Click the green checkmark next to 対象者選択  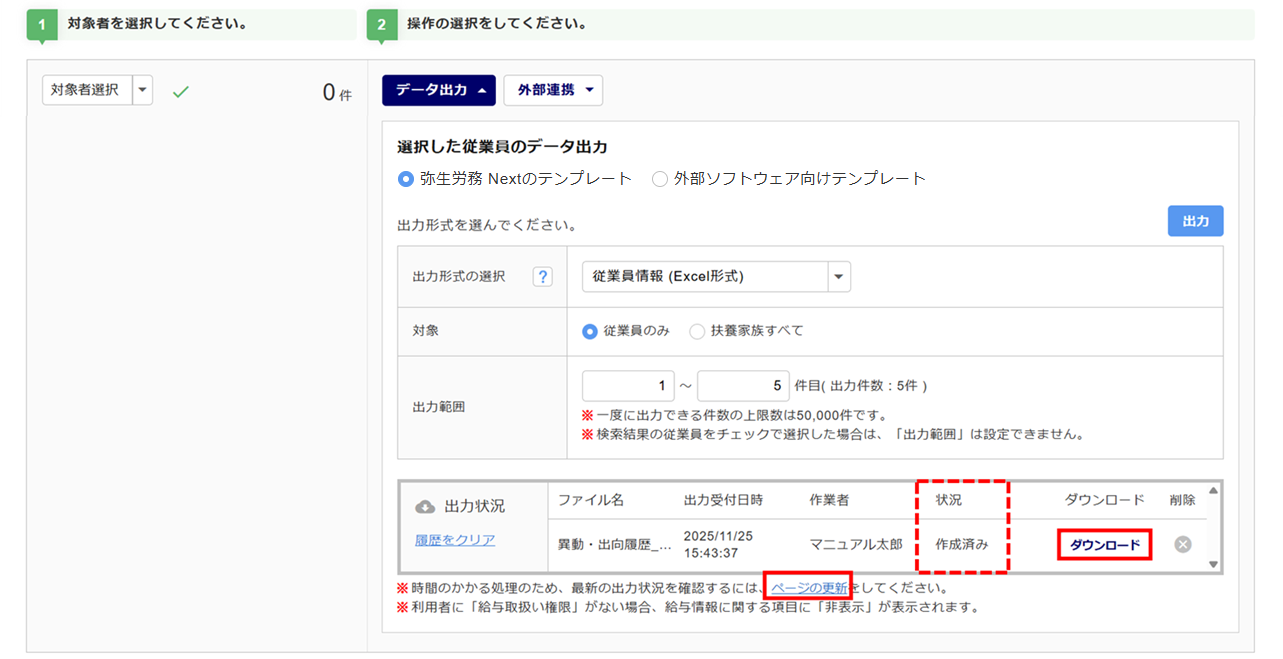pos(180,91)
